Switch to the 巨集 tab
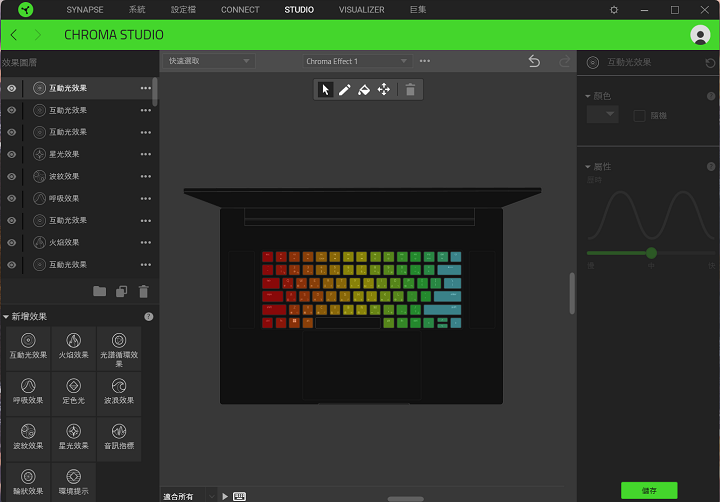The image size is (720, 502). (418, 10)
